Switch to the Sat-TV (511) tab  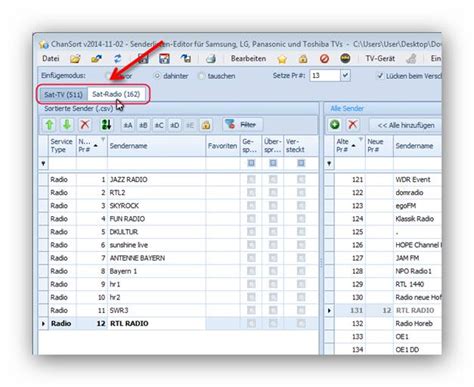(x=63, y=95)
